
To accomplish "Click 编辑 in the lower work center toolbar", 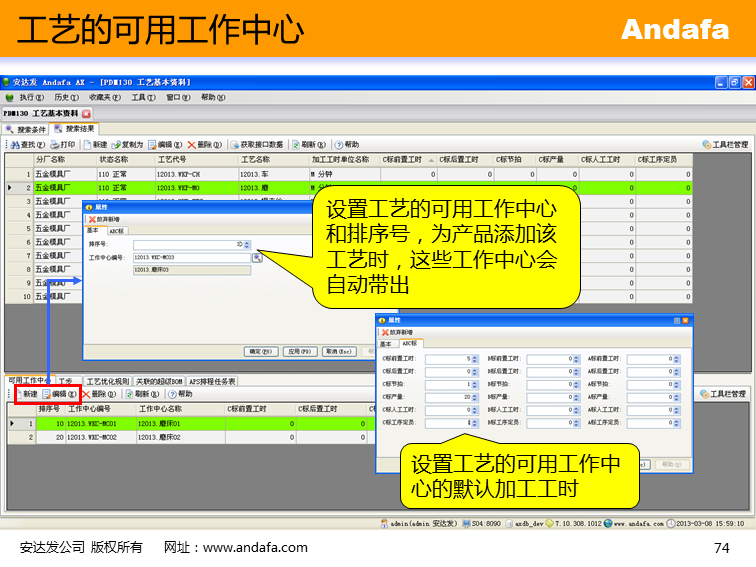I will click(62, 395).
